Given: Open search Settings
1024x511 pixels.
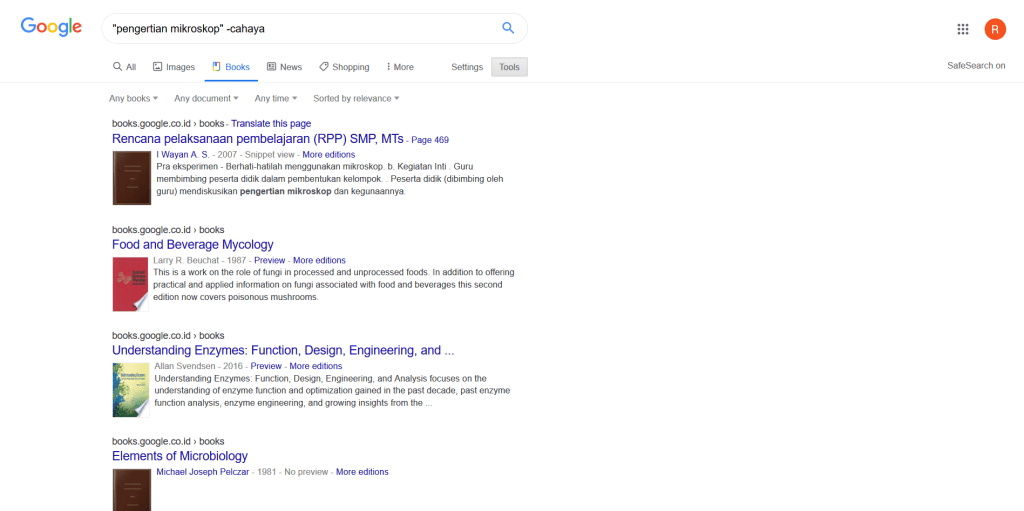Looking at the screenshot, I should (x=467, y=67).
